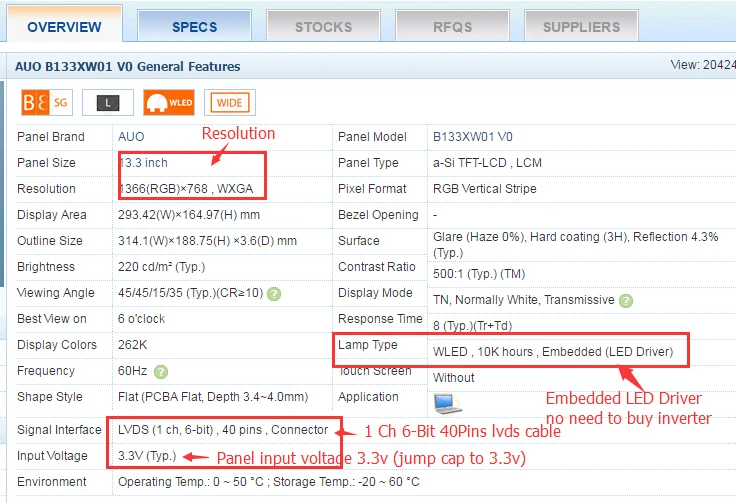Click the 'Best View on' label
Screen dimensions: 736x503
[x=52, y=319]
